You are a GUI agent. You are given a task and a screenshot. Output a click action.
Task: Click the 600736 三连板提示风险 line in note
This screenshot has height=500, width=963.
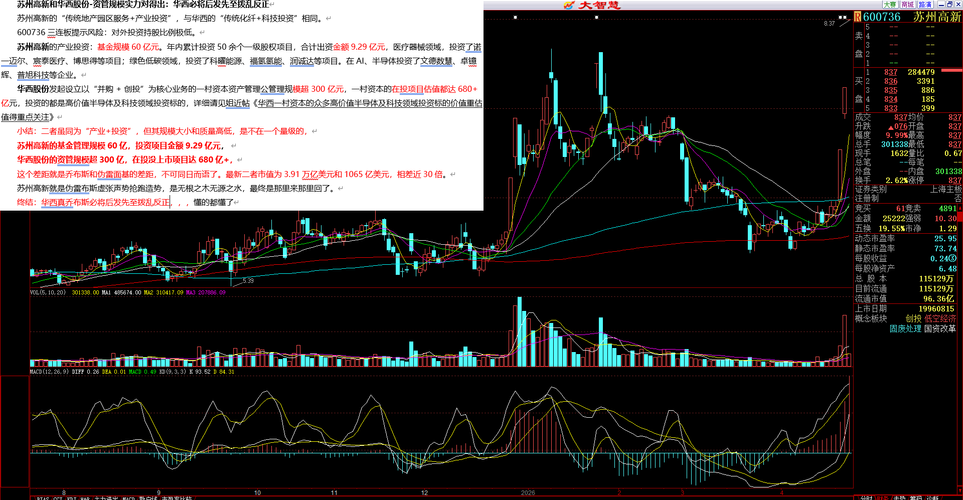(x=108, y=33)
